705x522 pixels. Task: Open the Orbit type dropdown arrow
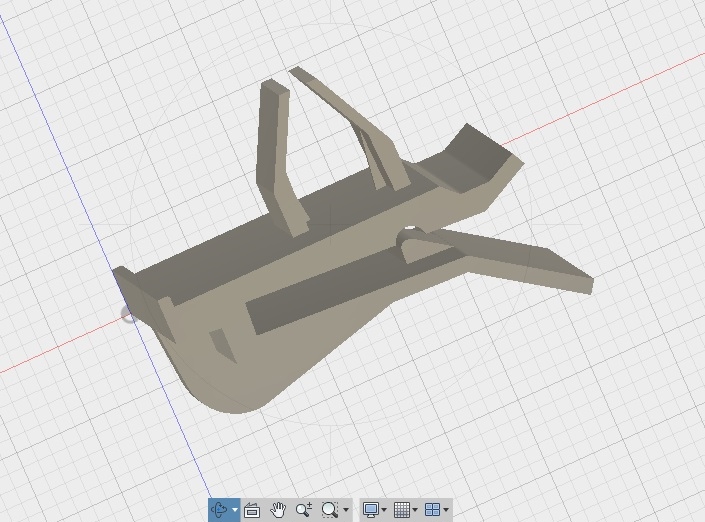pyautogui.click(x=235, y=510)
